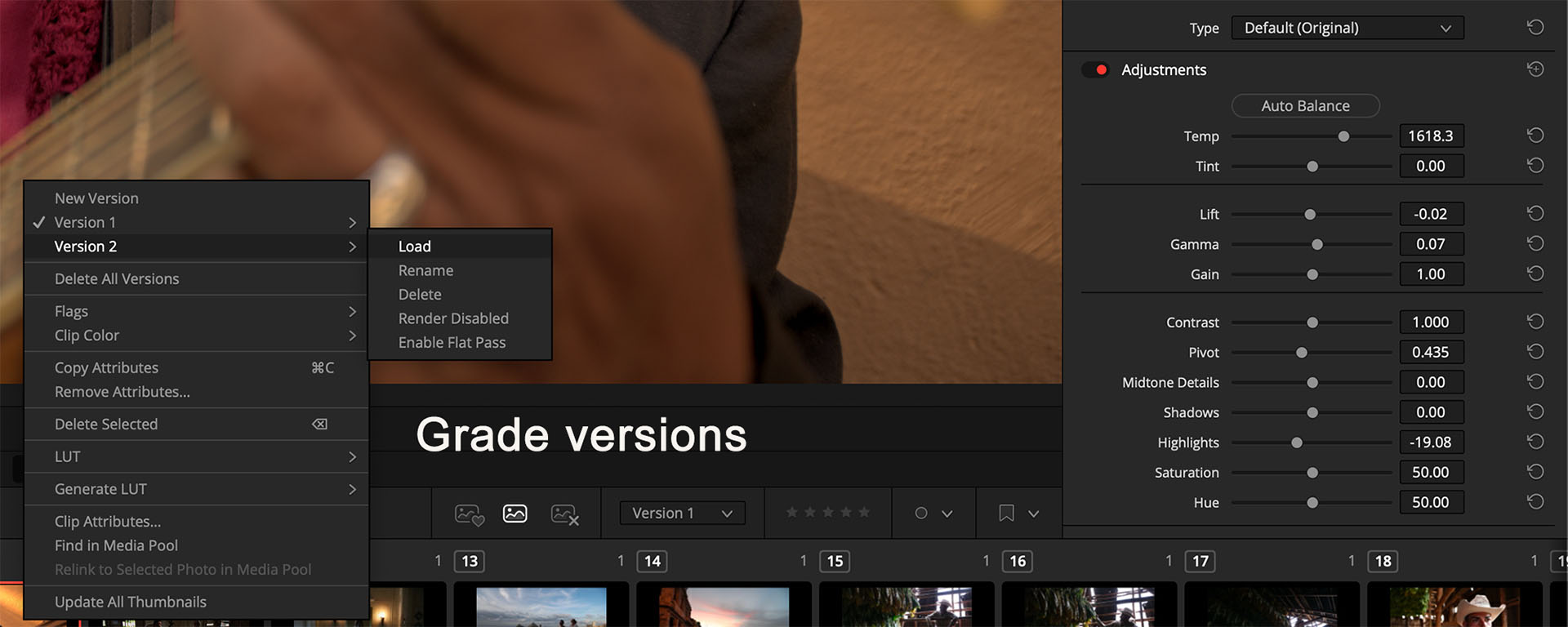Adjust the Pivot slider handle
This screenshot has width=1568, height=627.
[1301, 353]
